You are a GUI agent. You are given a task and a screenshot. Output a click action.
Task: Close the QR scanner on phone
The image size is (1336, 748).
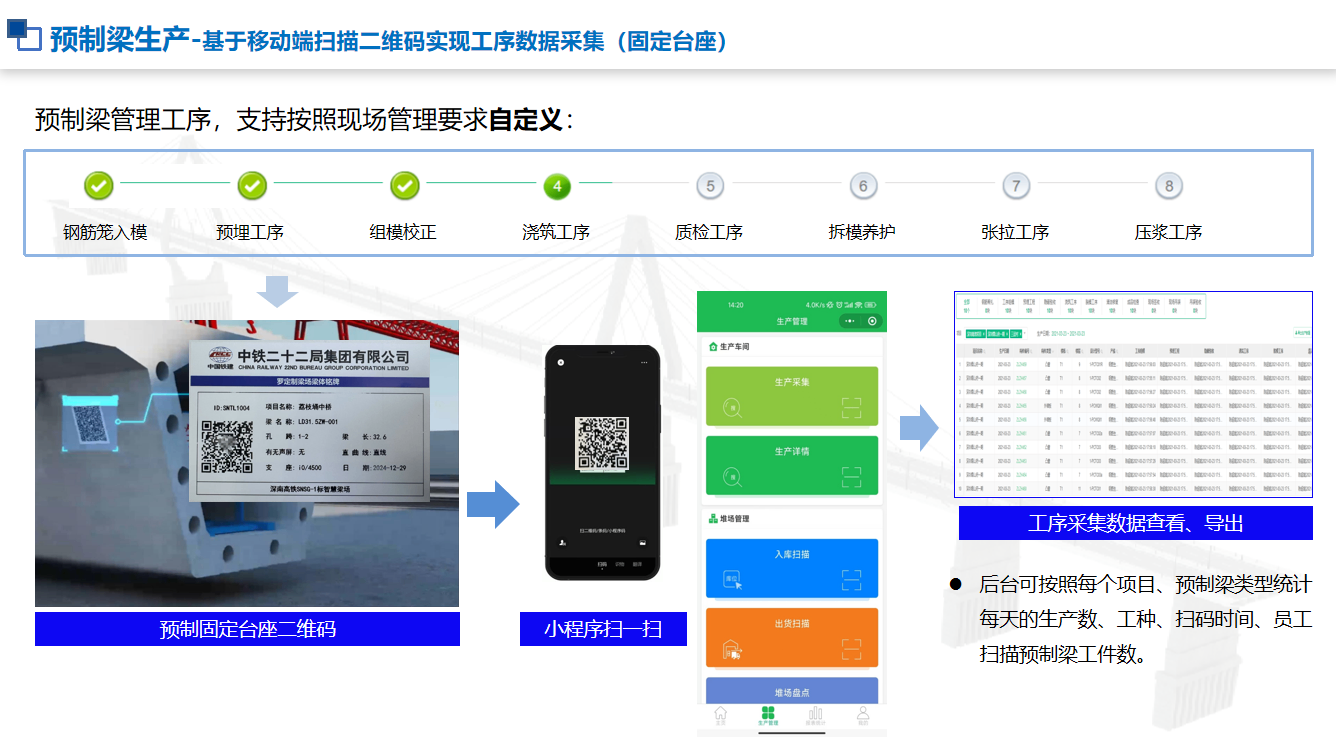click(x=561, y=362)
